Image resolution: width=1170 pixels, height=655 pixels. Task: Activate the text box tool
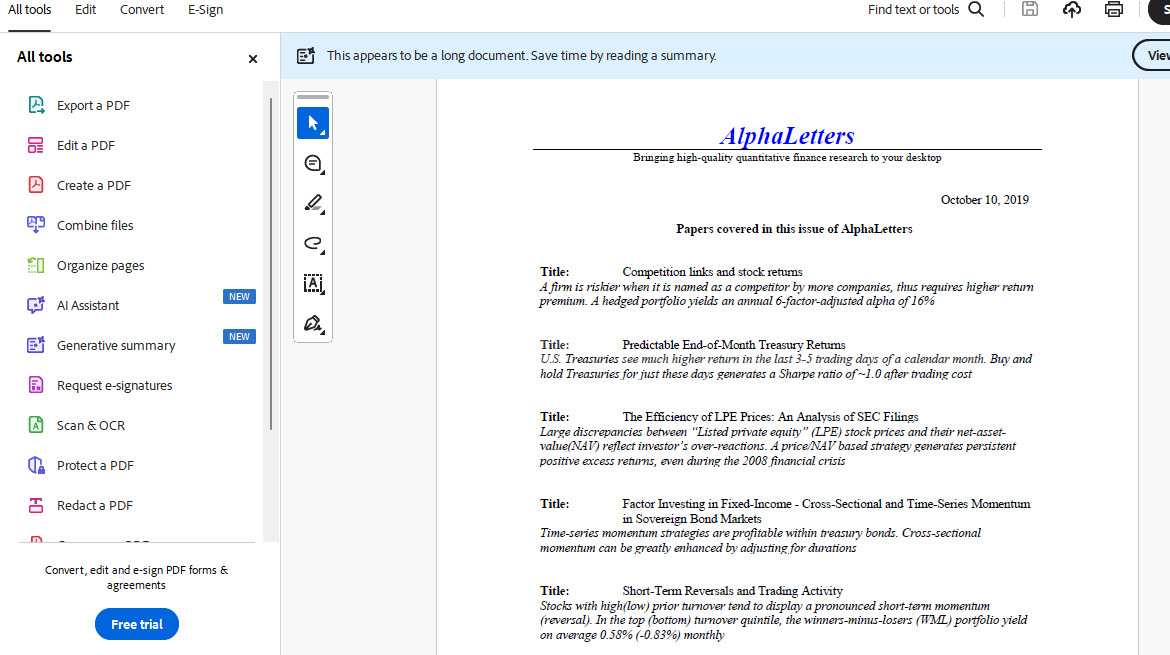[x=313, y=283]
